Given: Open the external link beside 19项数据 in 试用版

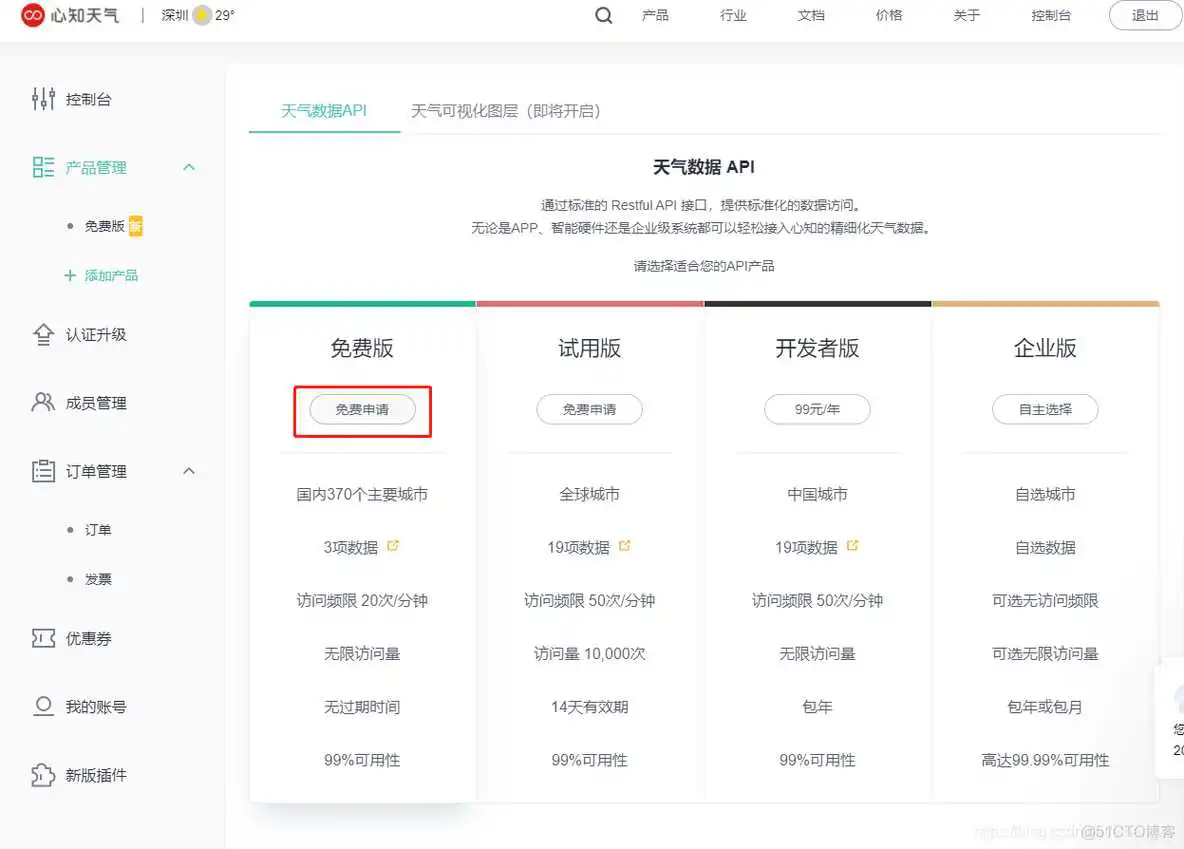Looking at the screenshot, I should [x=625, y=546].
